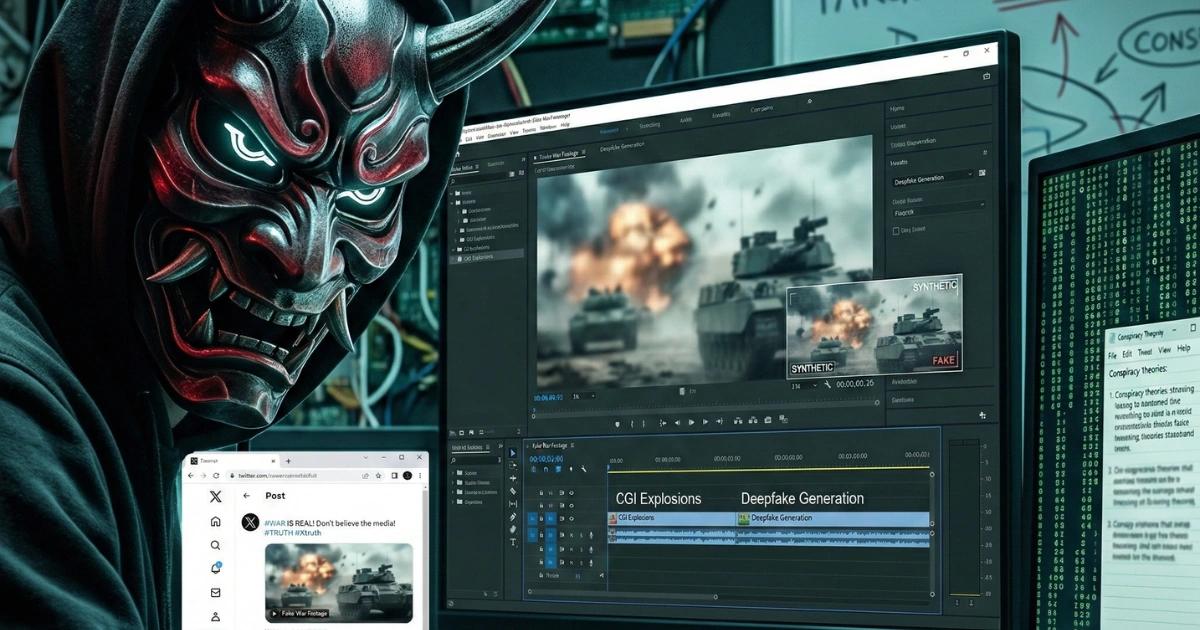1200x630 pixels.
Task: Open Notifications bell in X sidebar
Action: [x=215, y=568]
